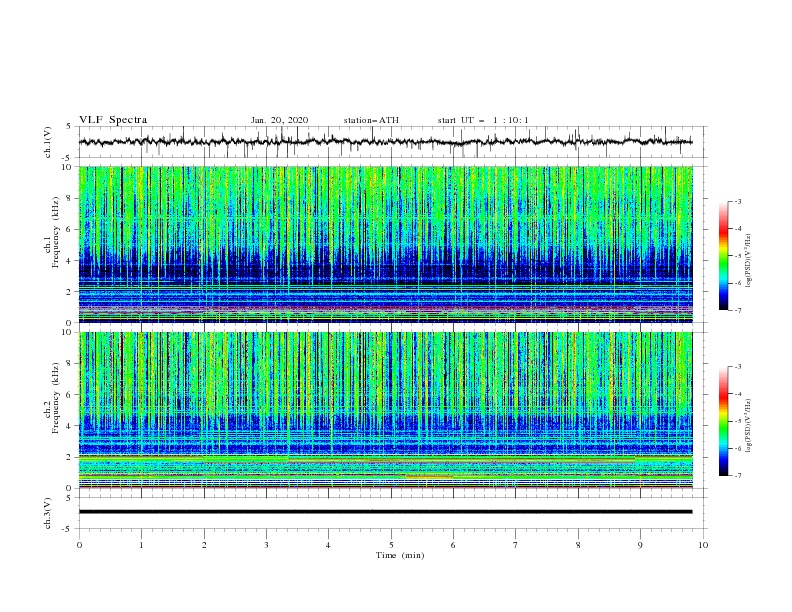Click the log(PSD) label beside ch.1 colorbar
792x612 pixels.
(x=749, y=261)
